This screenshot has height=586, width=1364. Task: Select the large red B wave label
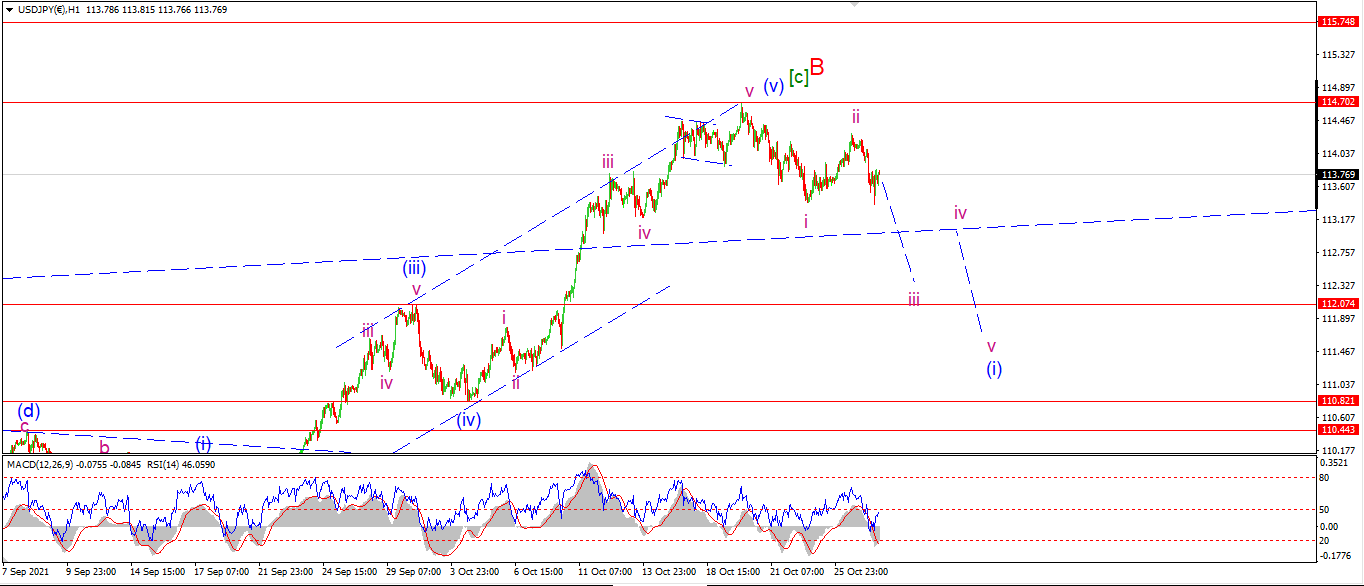tap(817, 67)
